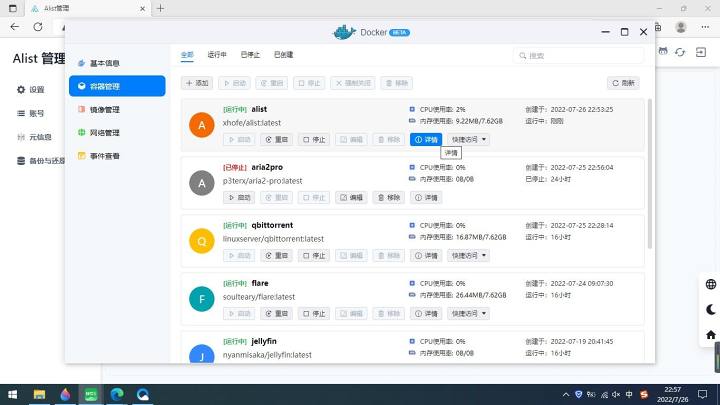The height and width of the screenshot is (405, 720).
Task: Open the browser profile avatar
Action: pos(681,27)
